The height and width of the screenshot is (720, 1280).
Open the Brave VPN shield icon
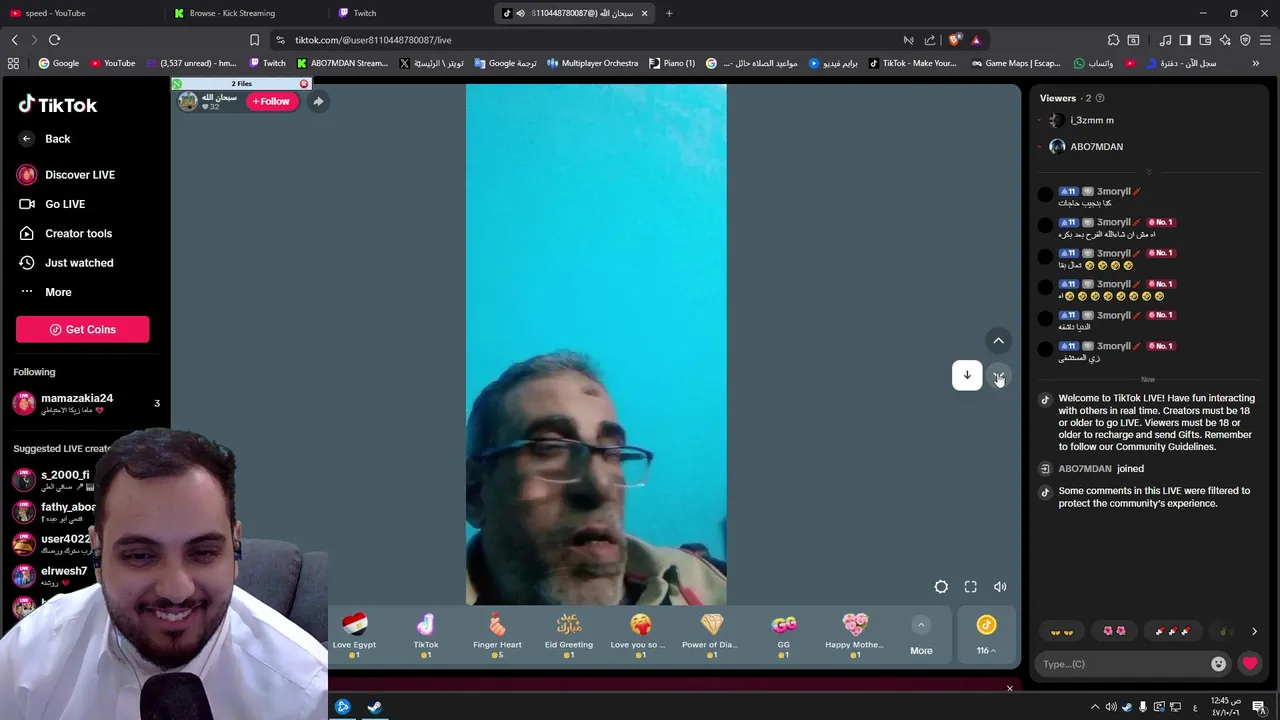pos(1245,40)
